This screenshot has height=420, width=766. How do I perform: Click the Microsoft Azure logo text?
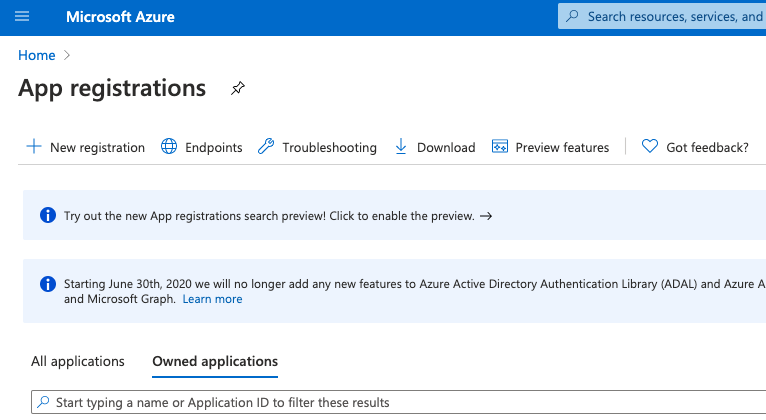[x=120, y=17]
